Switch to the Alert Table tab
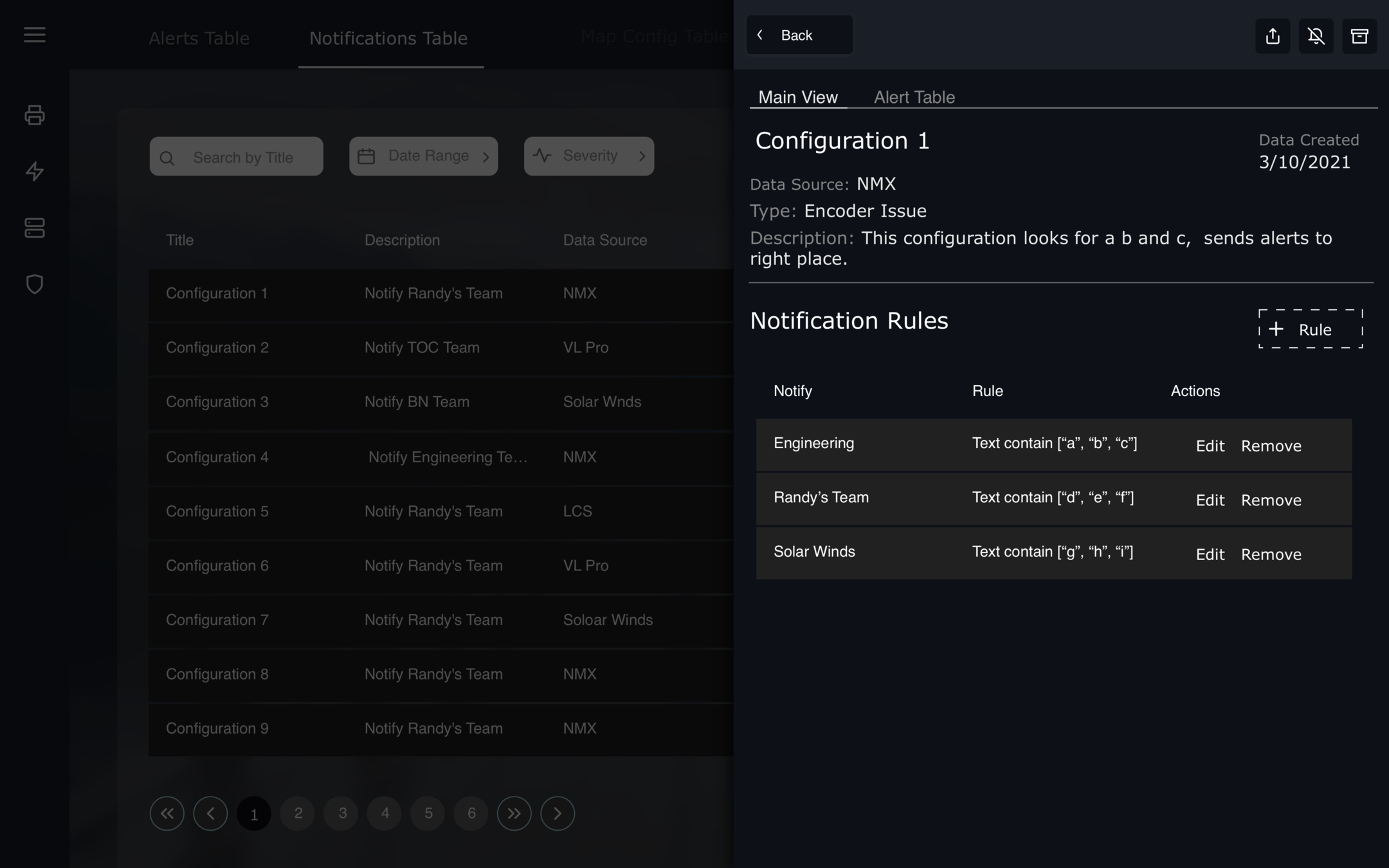The width and height of the screenshot is (1389, 868). pos(914,97)
